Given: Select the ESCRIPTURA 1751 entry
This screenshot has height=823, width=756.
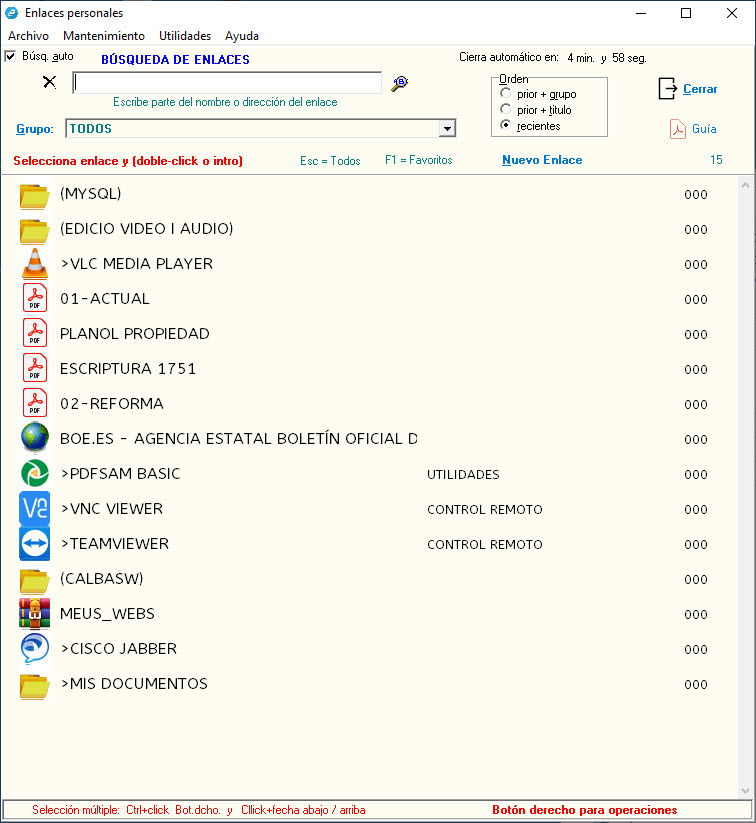Looking at the screenshot, I should (x=128, y=368).
